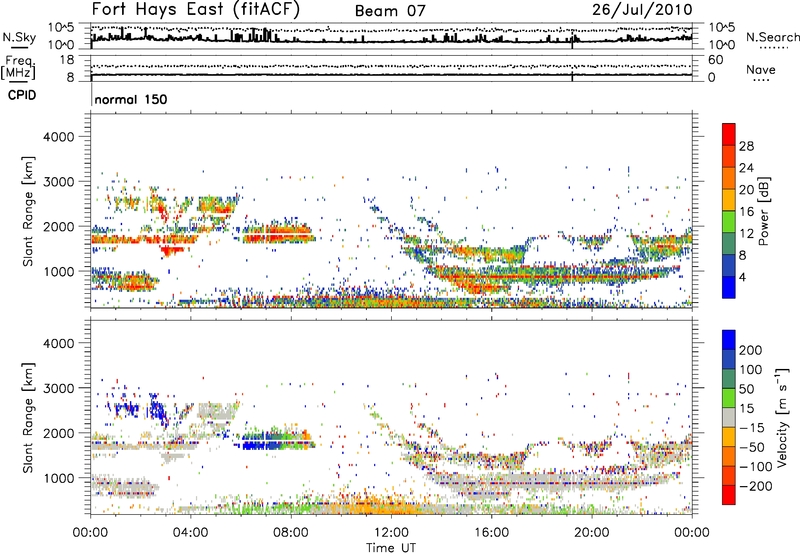This screenshot has width=800, height=554.
Task: Click the '-200' Velocity colorbar label
Action: tap(756, 486)
